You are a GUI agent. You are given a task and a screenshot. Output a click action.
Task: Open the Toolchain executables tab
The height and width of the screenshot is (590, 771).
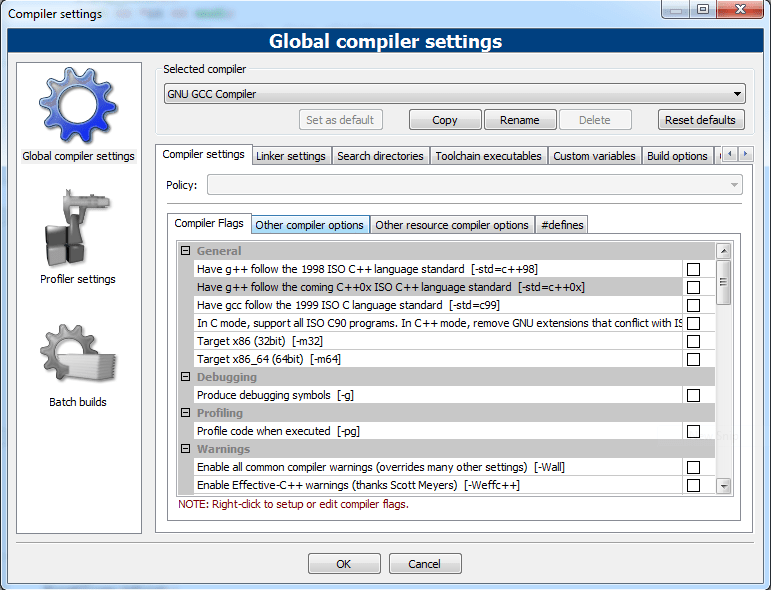[488, 156]
